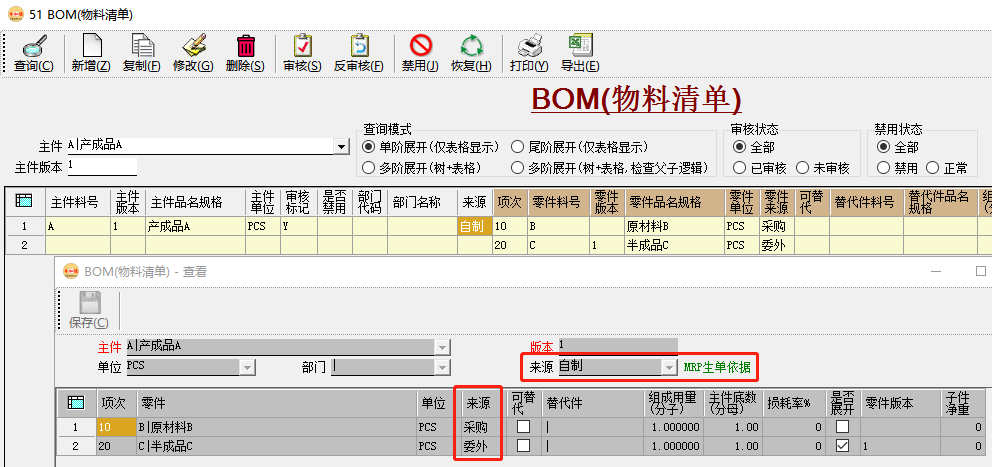Select 单阶展开(仅表格显示) query mode

tap(368, 147)
